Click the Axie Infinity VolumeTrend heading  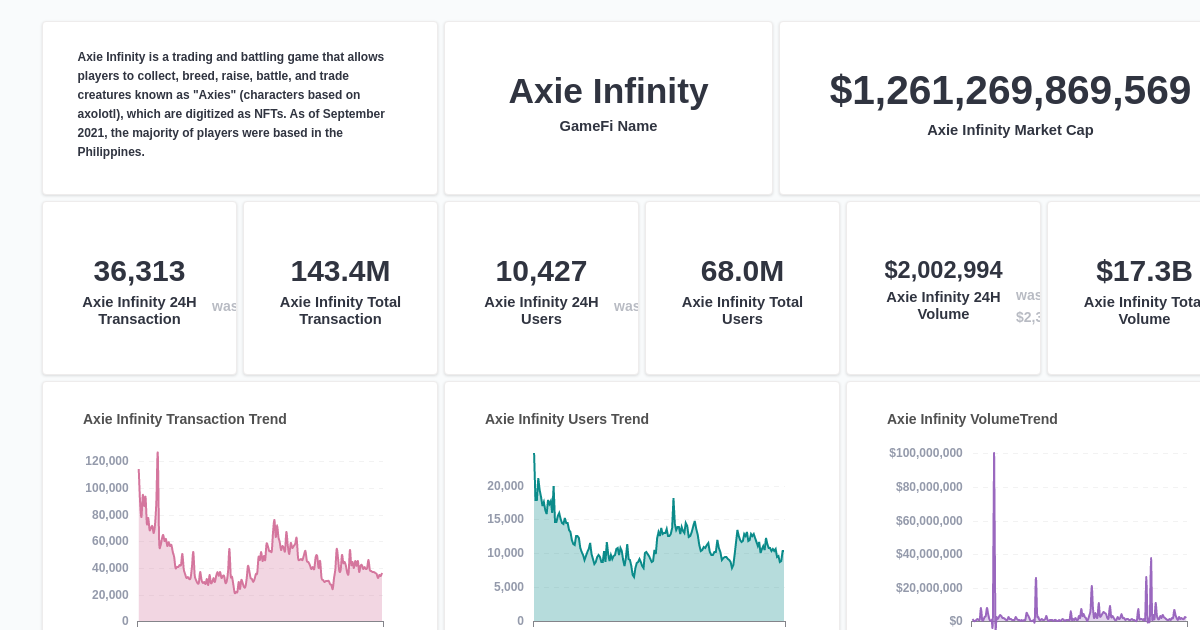[x=972, y=419]
